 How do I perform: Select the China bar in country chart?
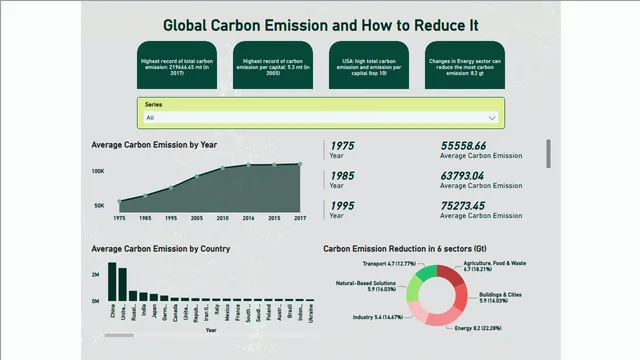point(112,282)
